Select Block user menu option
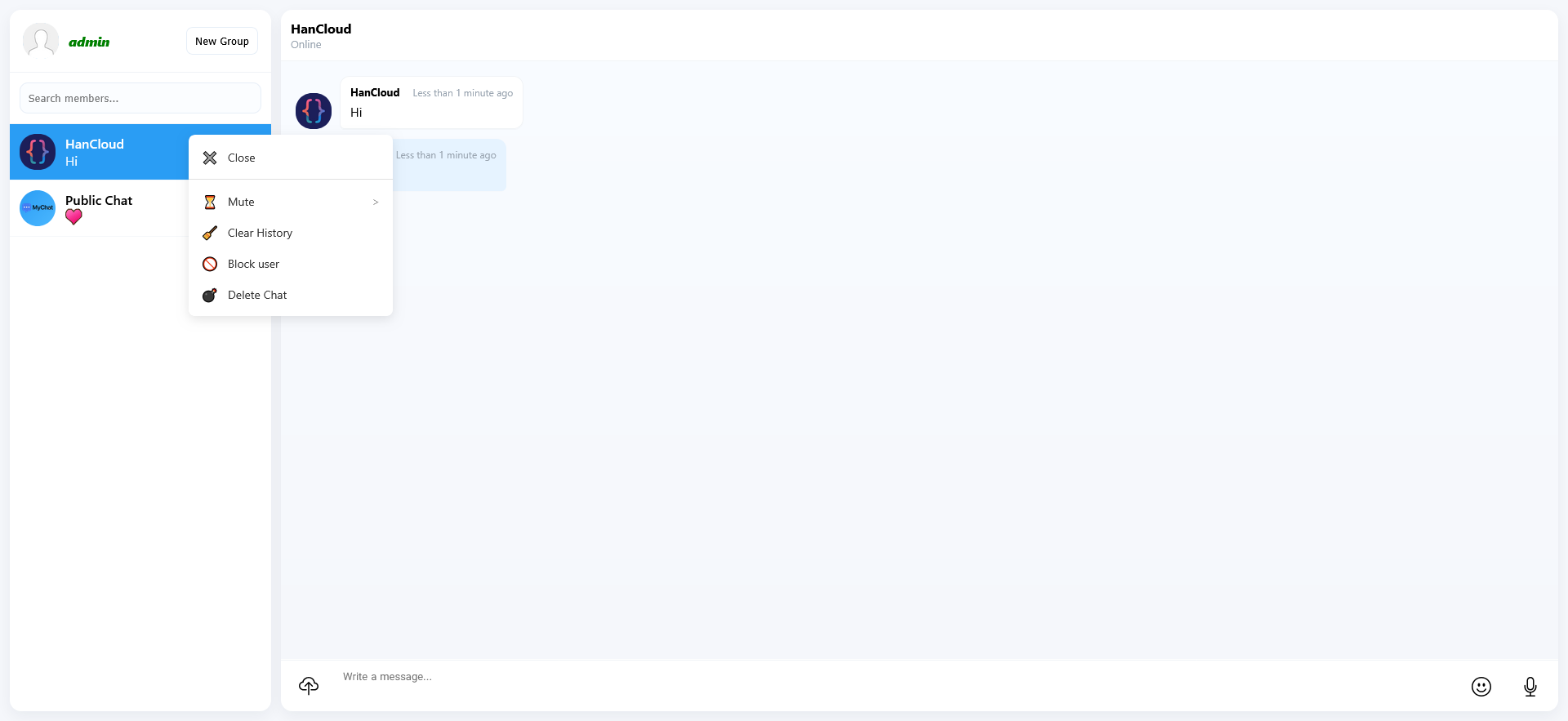The image size is (1568, 721). 253,265
